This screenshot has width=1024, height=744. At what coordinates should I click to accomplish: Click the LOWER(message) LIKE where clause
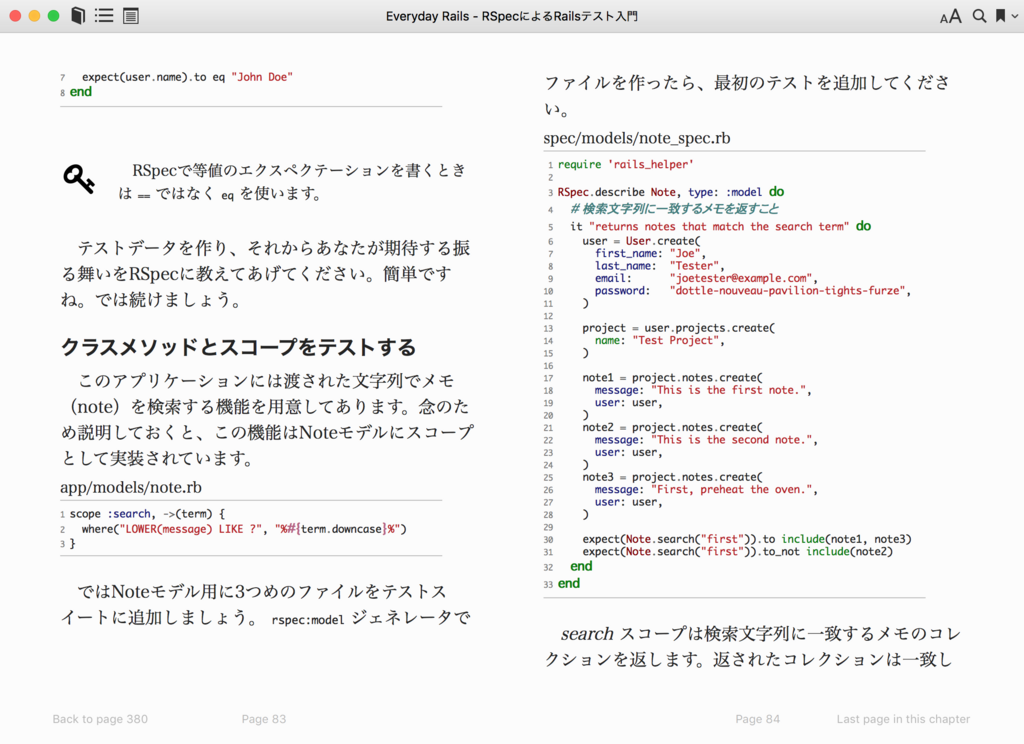click(x=244, y=529)
